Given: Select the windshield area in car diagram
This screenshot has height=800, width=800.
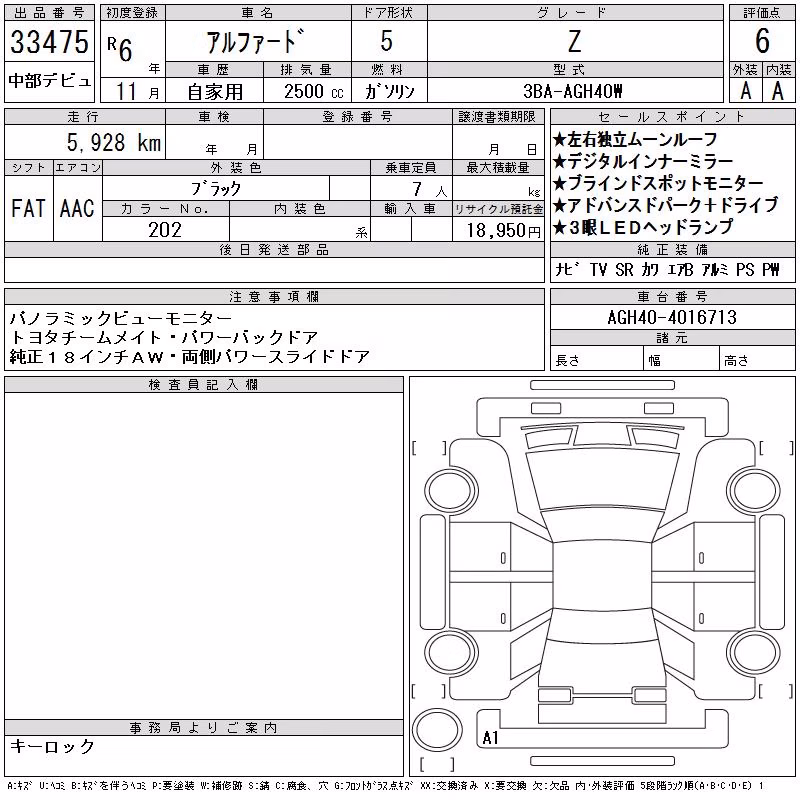Looking at the screenshot, I should tap(603, 480).
